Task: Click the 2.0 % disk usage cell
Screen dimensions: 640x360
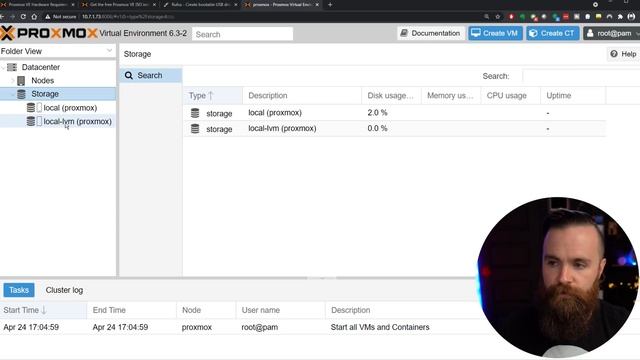Action: click(377, 113)
